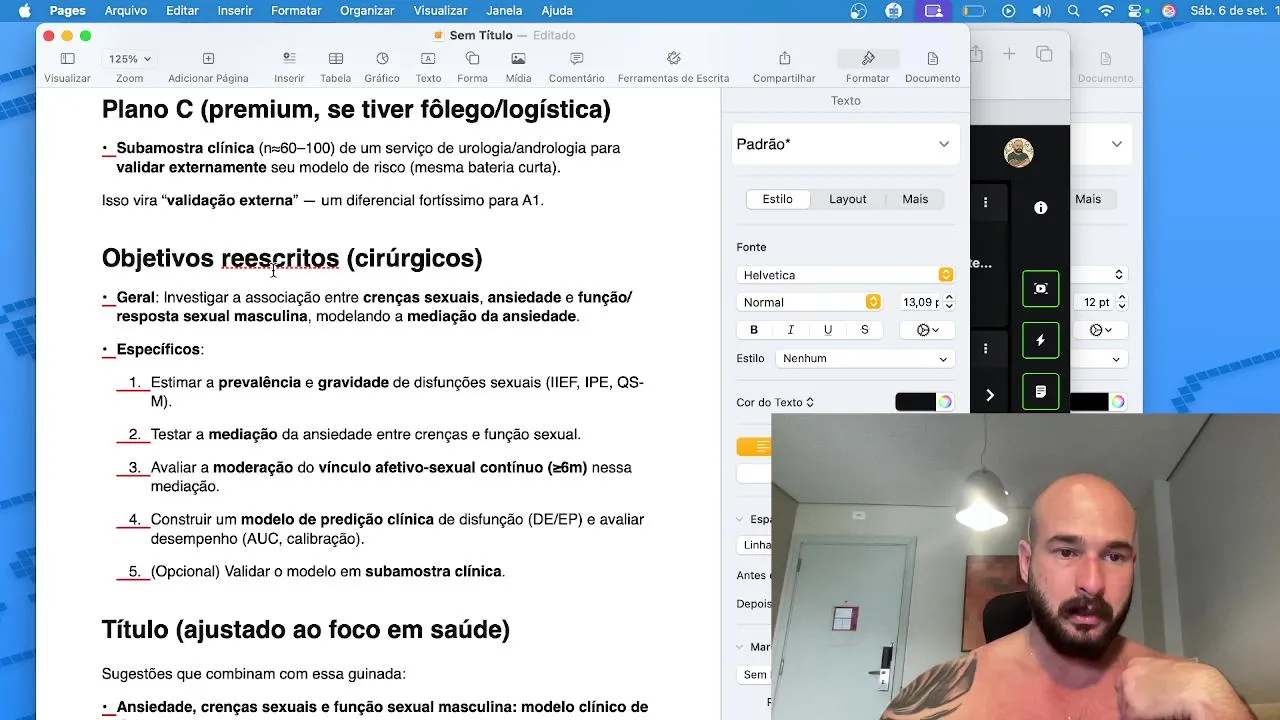Toggle underline (U) formatting
The height and width of the screenshot is (720, 1280).
point(828,330)
